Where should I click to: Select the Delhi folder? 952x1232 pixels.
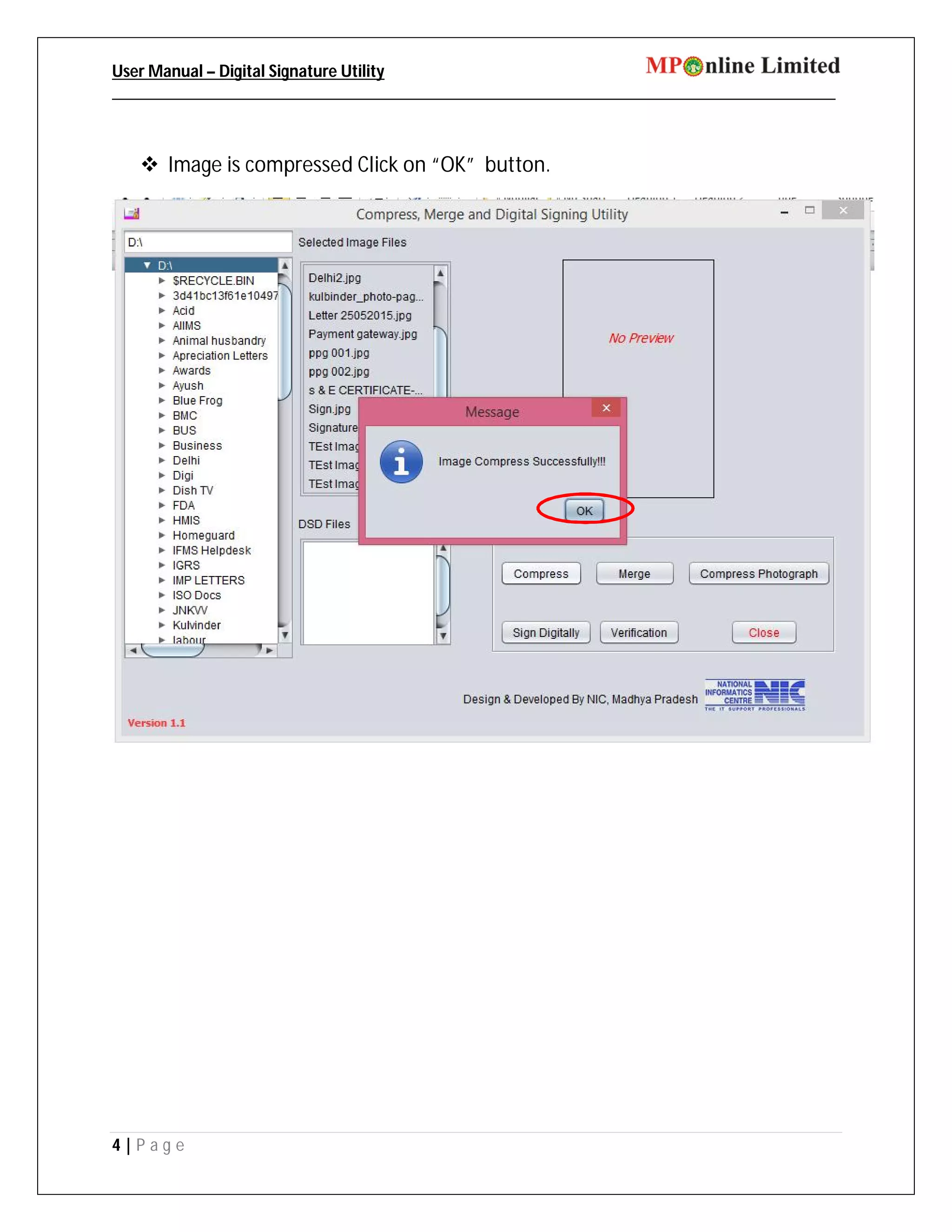coord(186,460)
